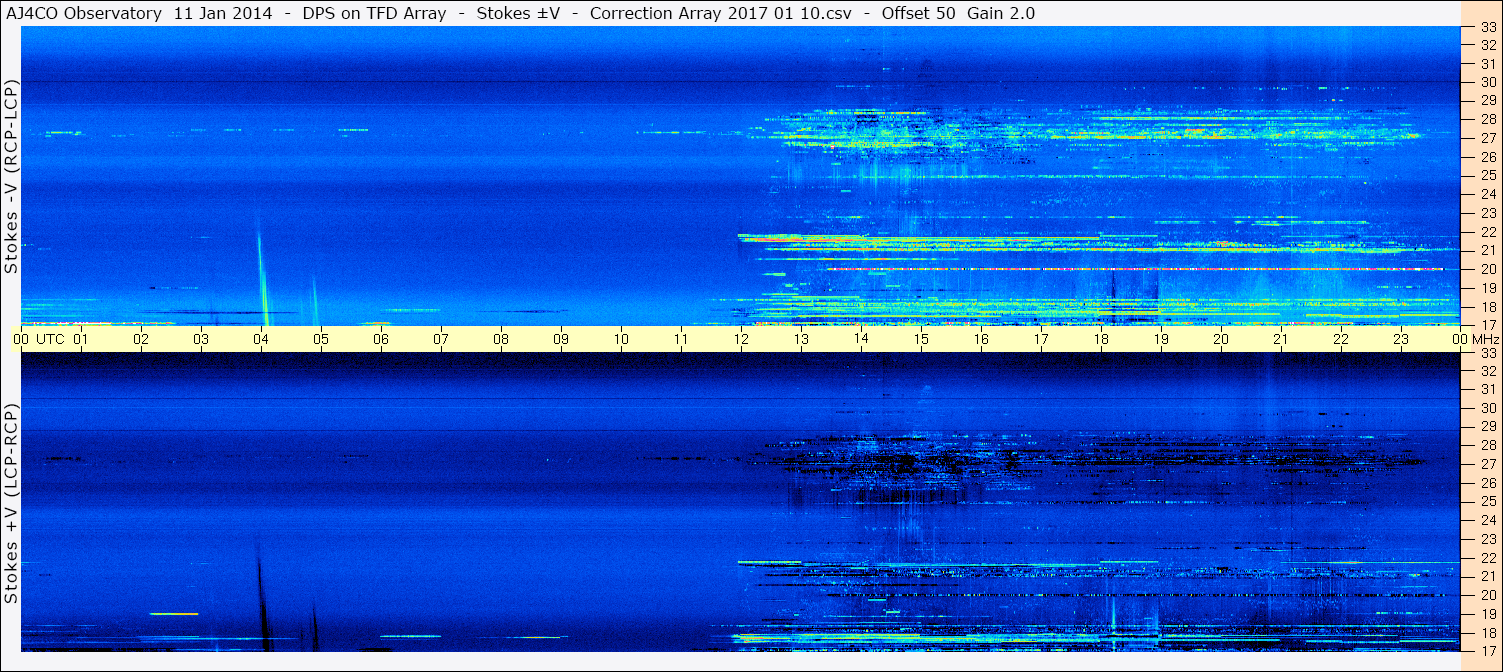Click the 28 MHz label of Stokes -V panel
The width and height of the screenshot is (1503, 672).
[1488, 120]
